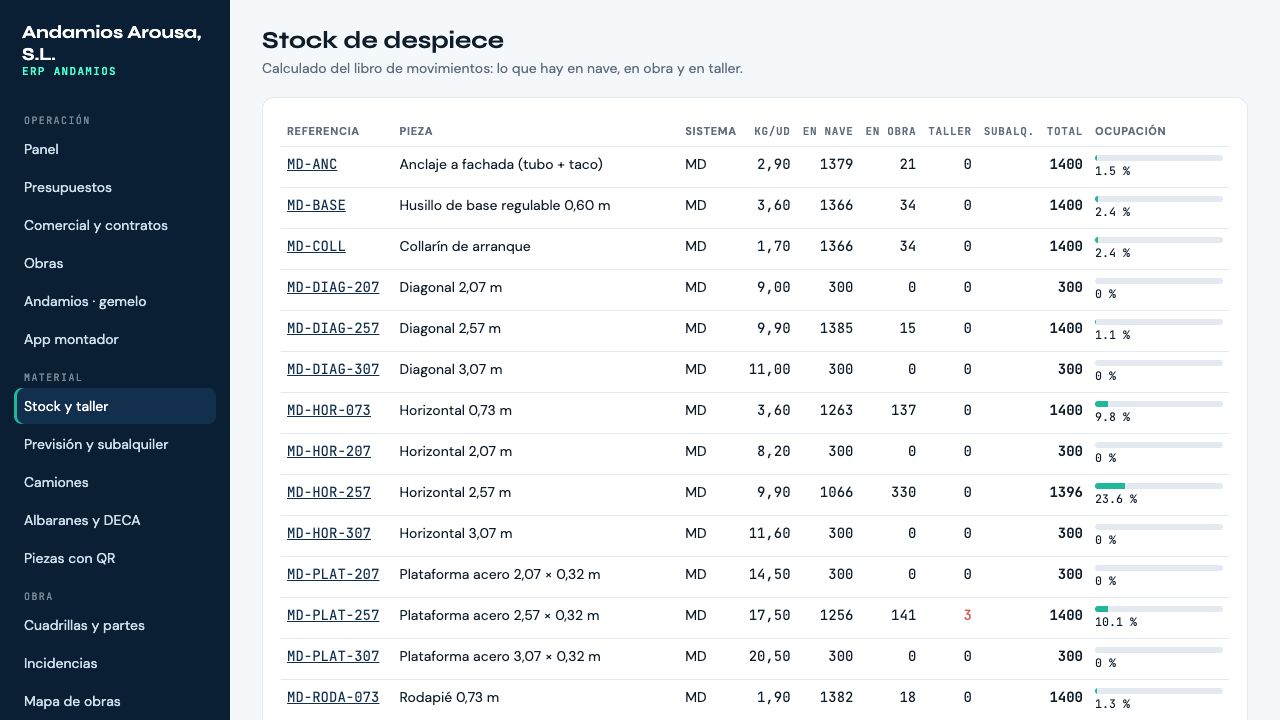Open Mapa de obras

click(x=115, y=701)
